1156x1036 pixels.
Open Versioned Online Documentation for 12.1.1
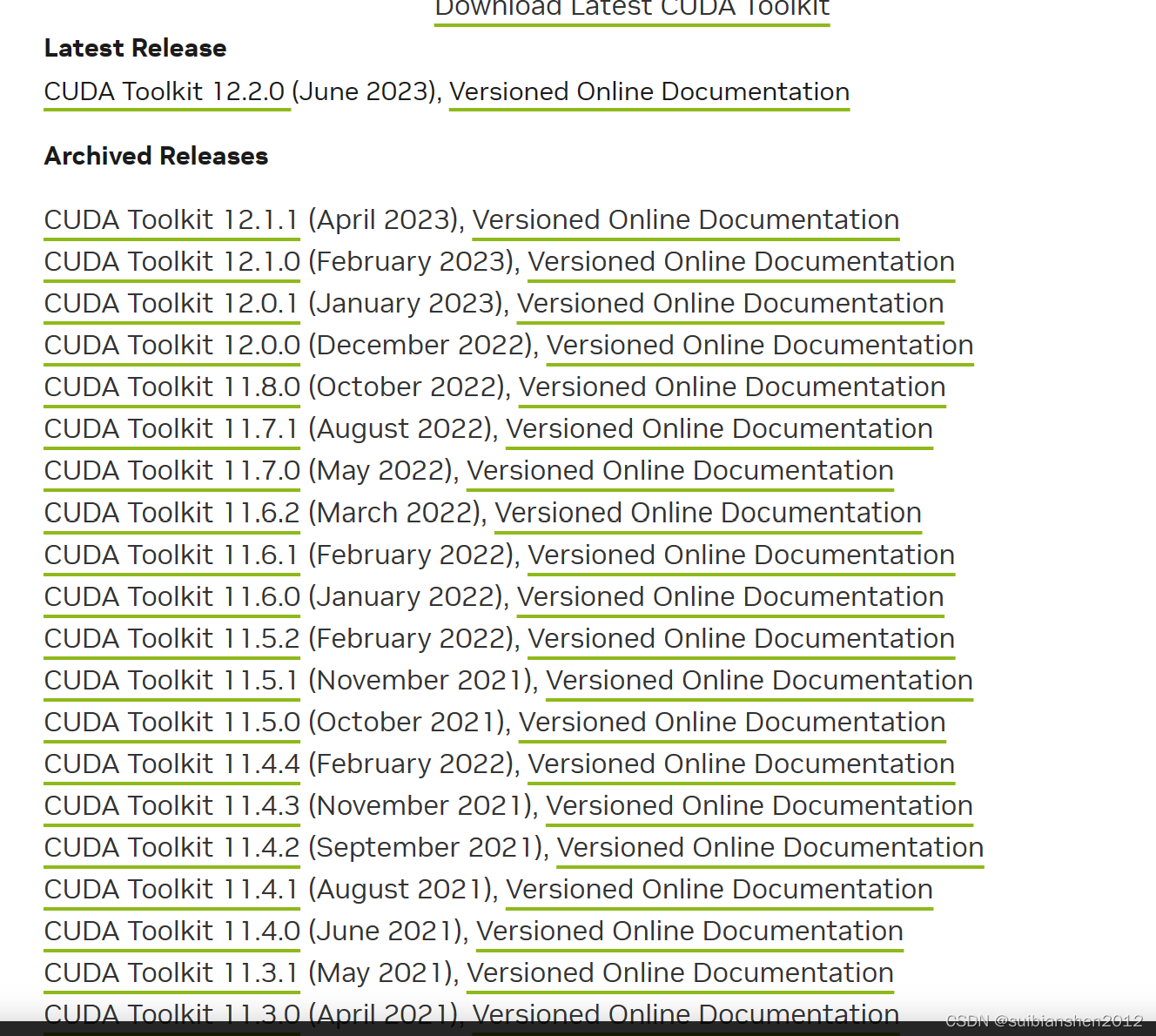coord(686,219)
